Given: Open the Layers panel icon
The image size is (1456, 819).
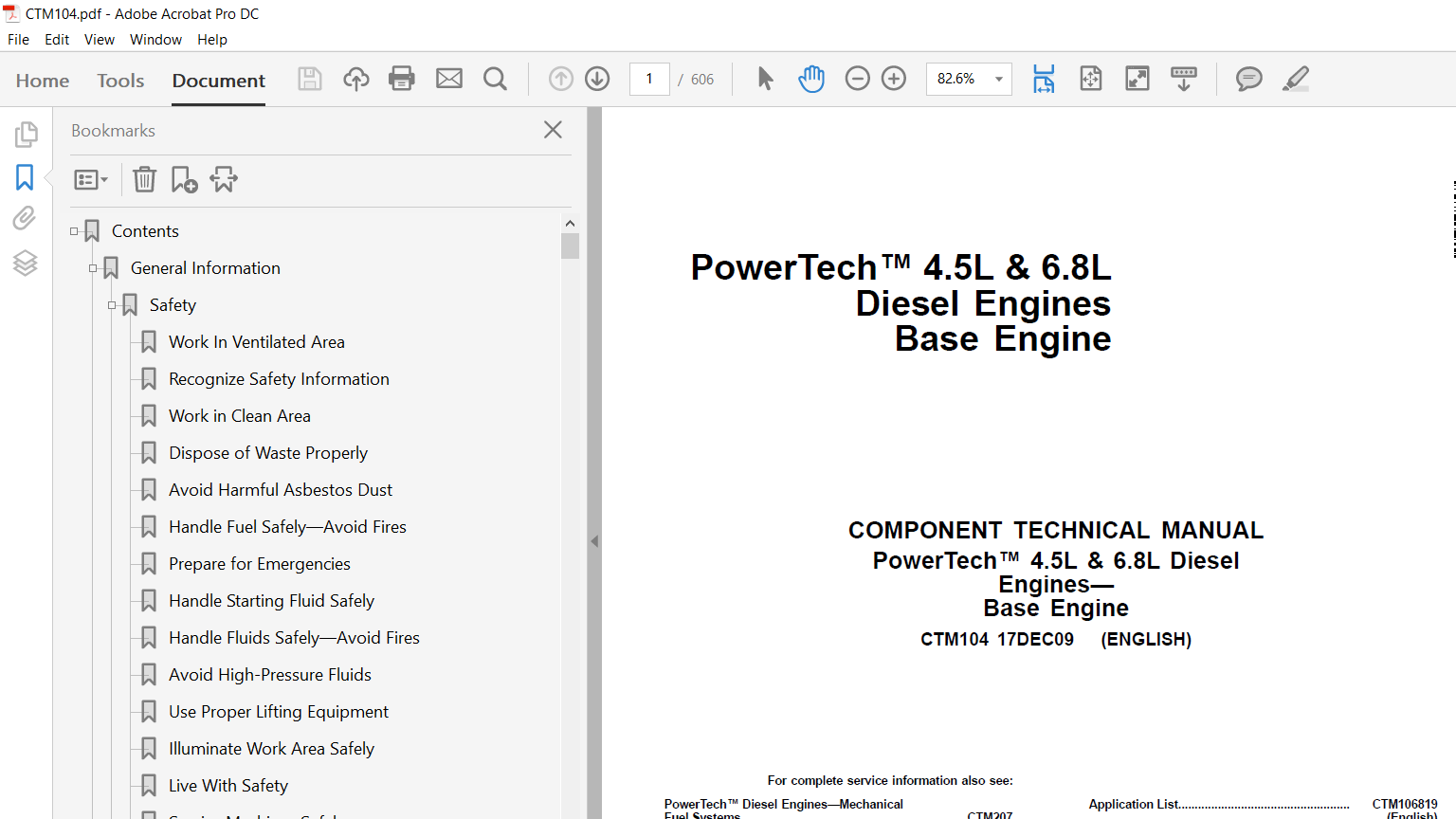Looking at the screenshot, I should pos(25,263).
